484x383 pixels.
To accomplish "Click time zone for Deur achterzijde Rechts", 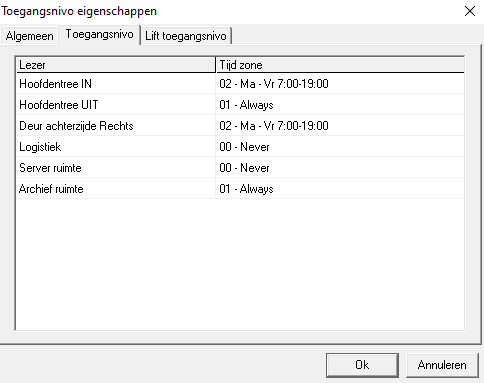I will [x=340, y=126].
